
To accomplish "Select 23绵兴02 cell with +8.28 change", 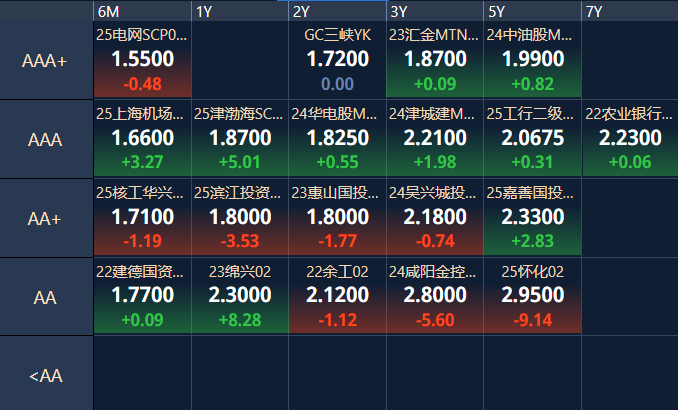I will (239, 296).
